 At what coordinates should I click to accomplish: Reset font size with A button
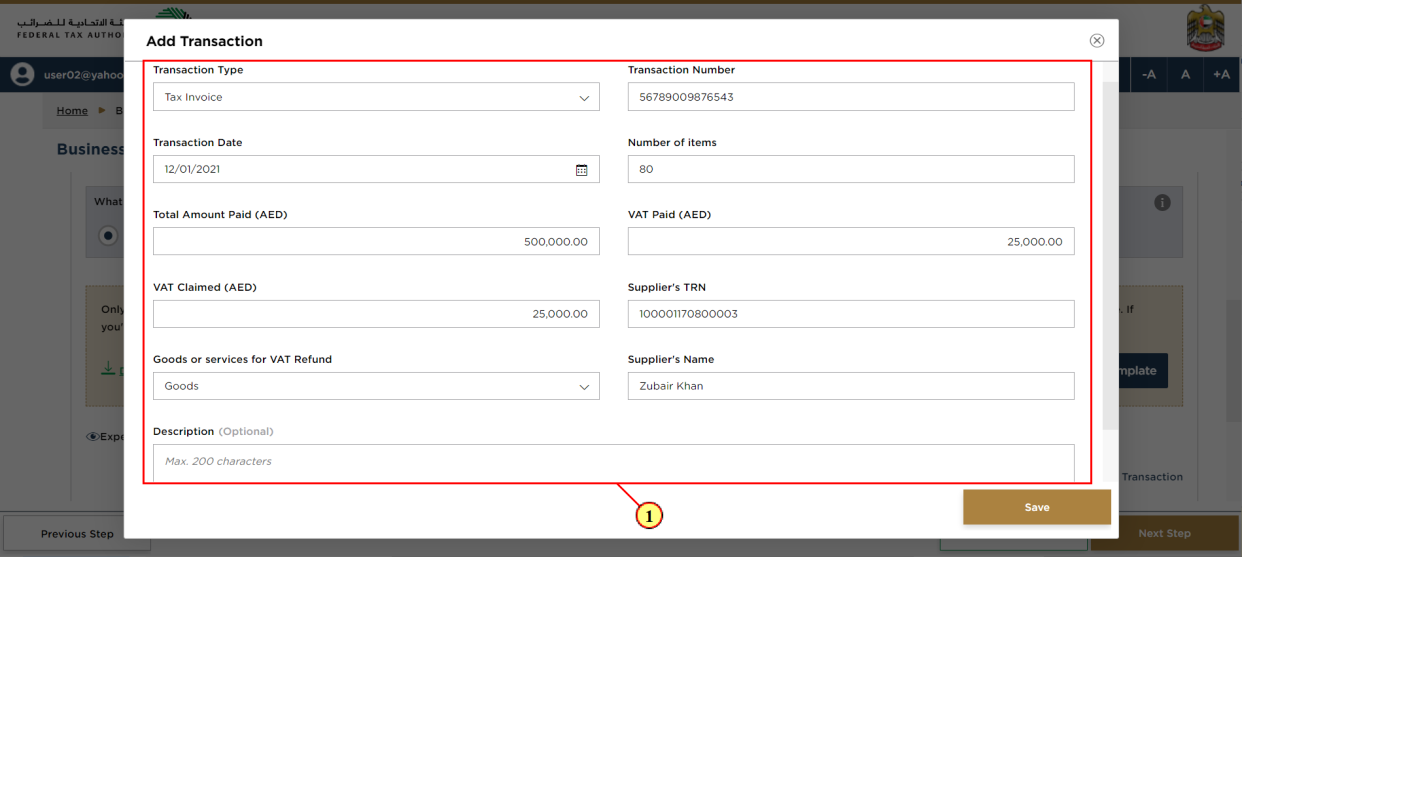pyautogui.click(x=1185, y=75)
